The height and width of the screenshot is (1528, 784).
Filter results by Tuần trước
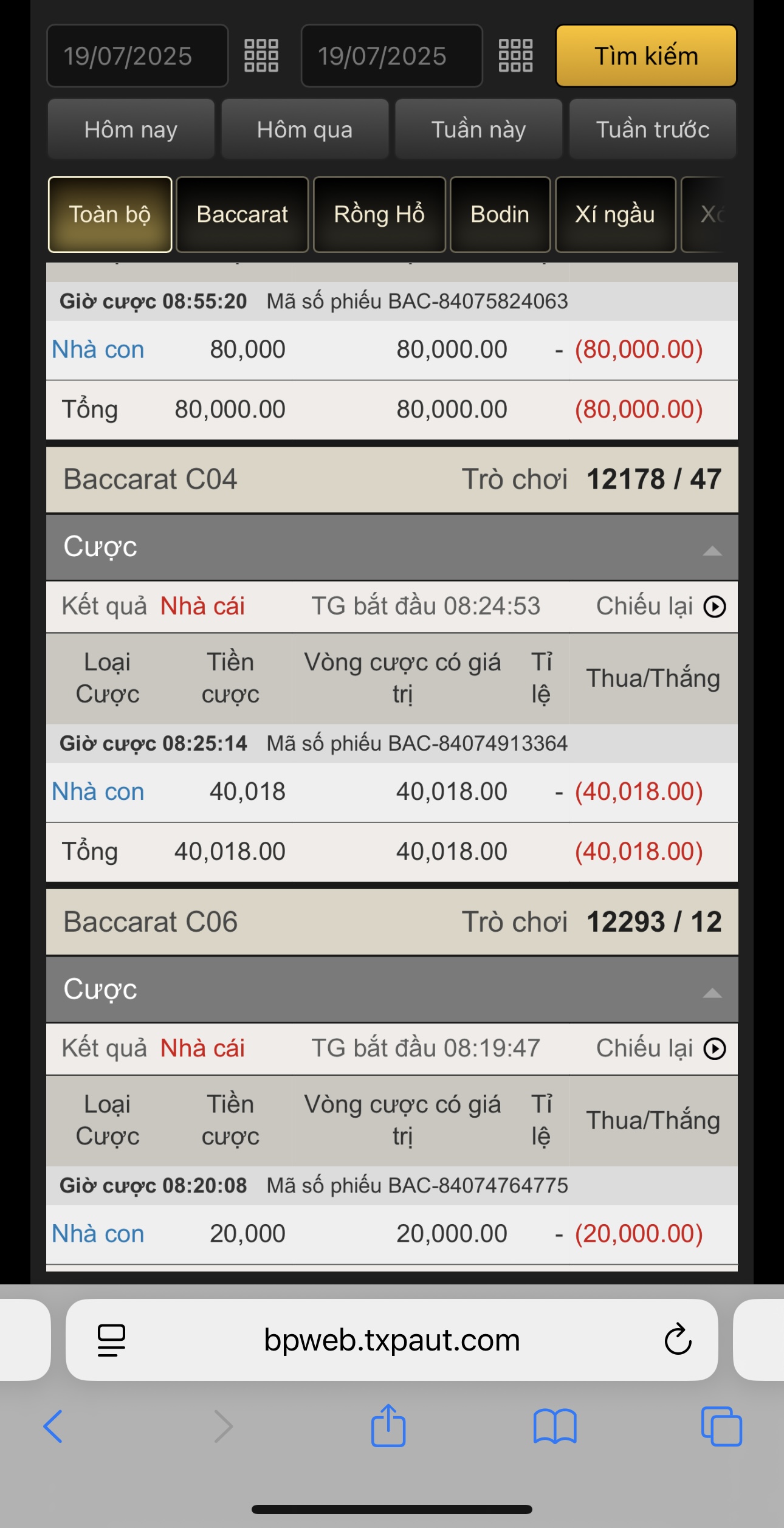tap(653, 129)
